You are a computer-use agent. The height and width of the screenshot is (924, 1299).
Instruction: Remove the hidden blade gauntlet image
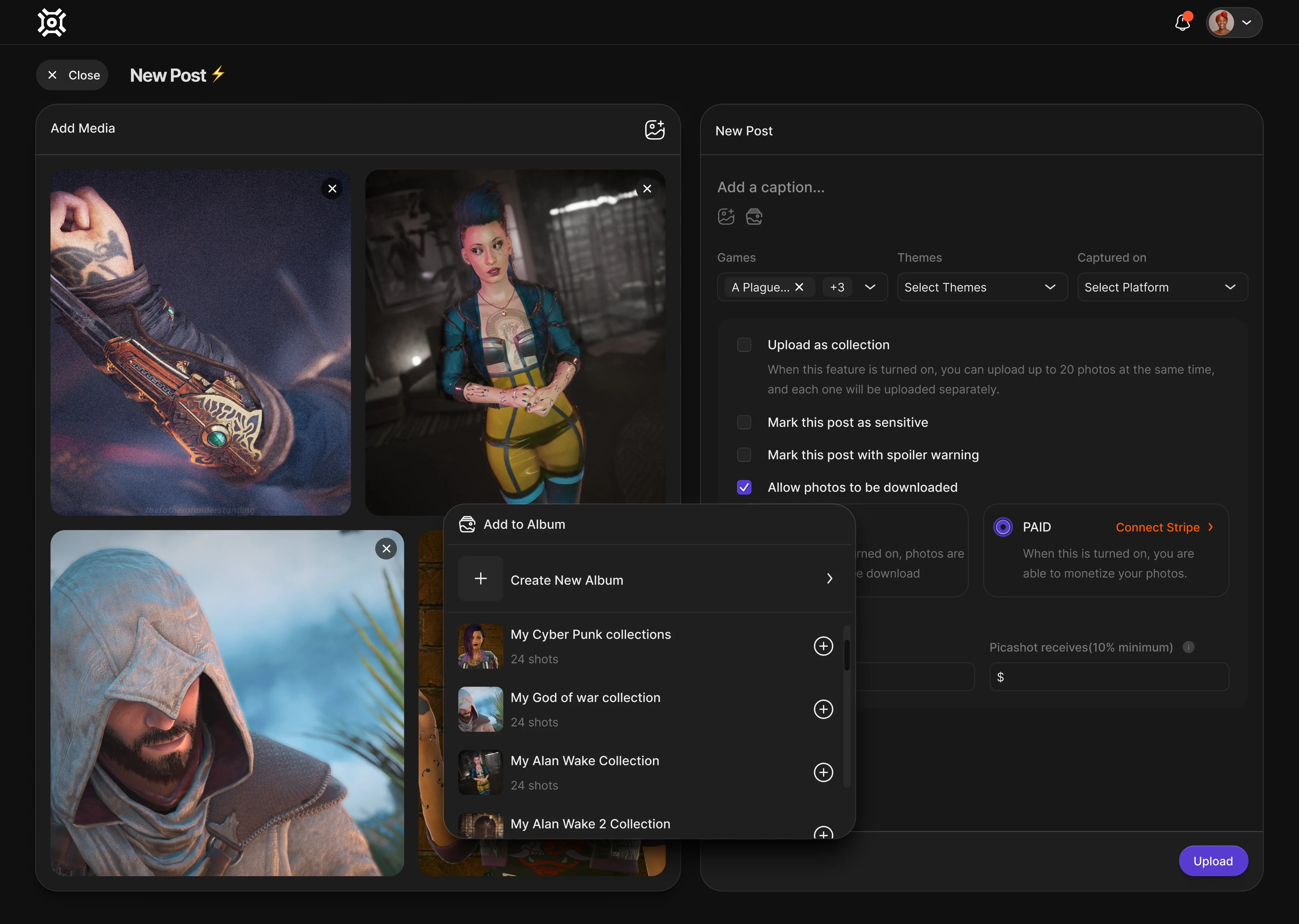332,189
